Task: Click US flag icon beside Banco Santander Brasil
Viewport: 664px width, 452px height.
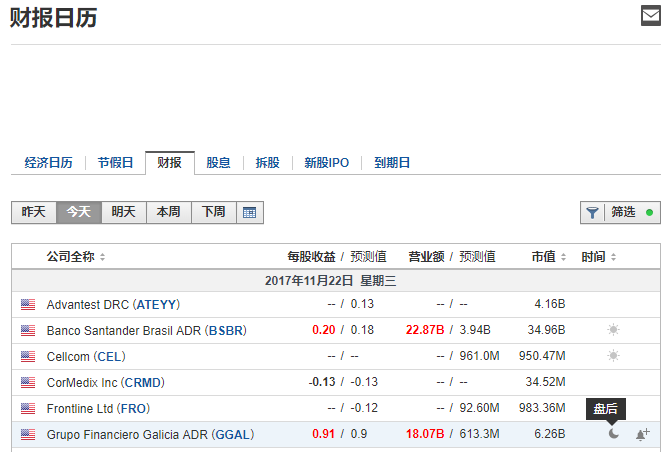Action: tap(28, 330)
